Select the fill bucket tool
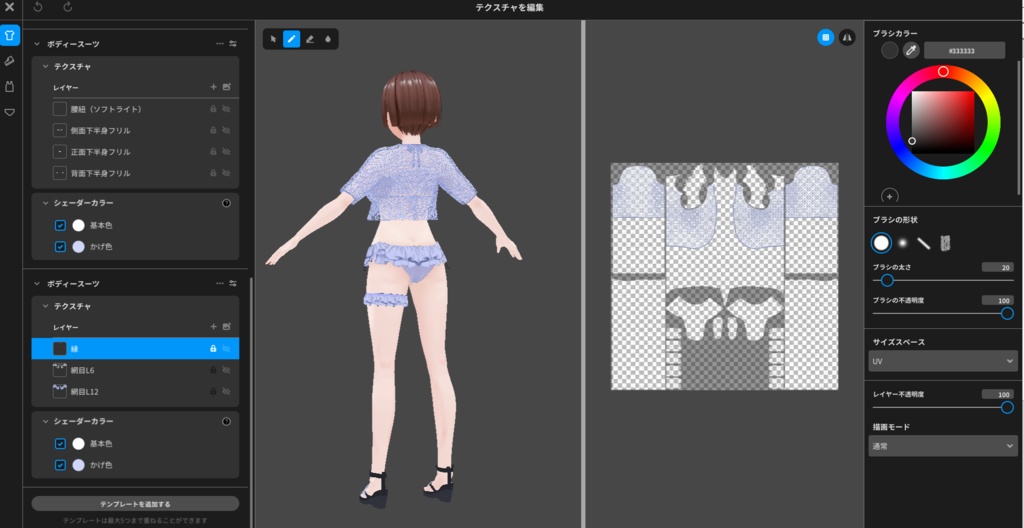Screen dimensions: 1024x528 click(328, 39)
